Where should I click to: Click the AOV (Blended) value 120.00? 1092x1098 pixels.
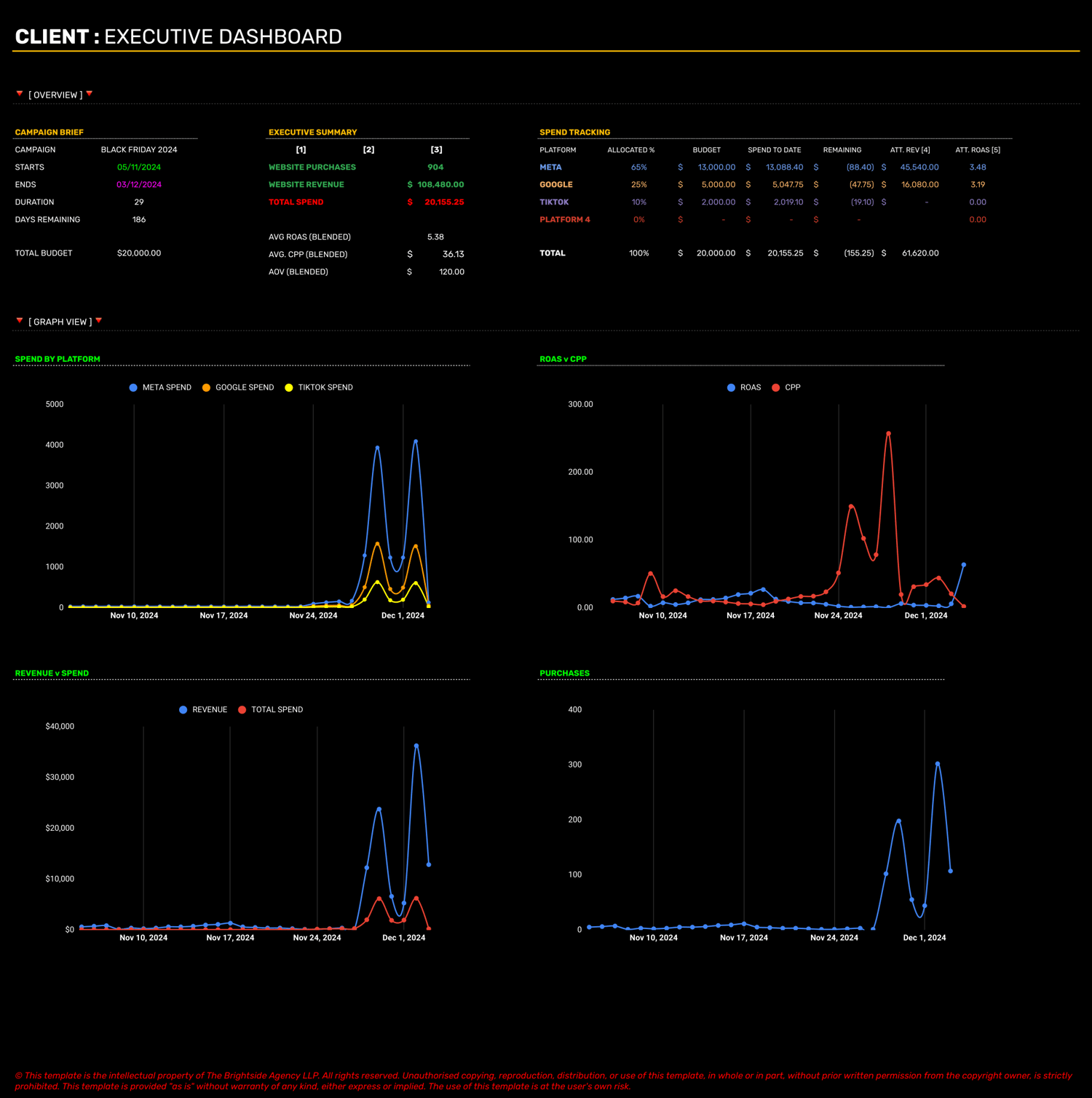point(451,272)
